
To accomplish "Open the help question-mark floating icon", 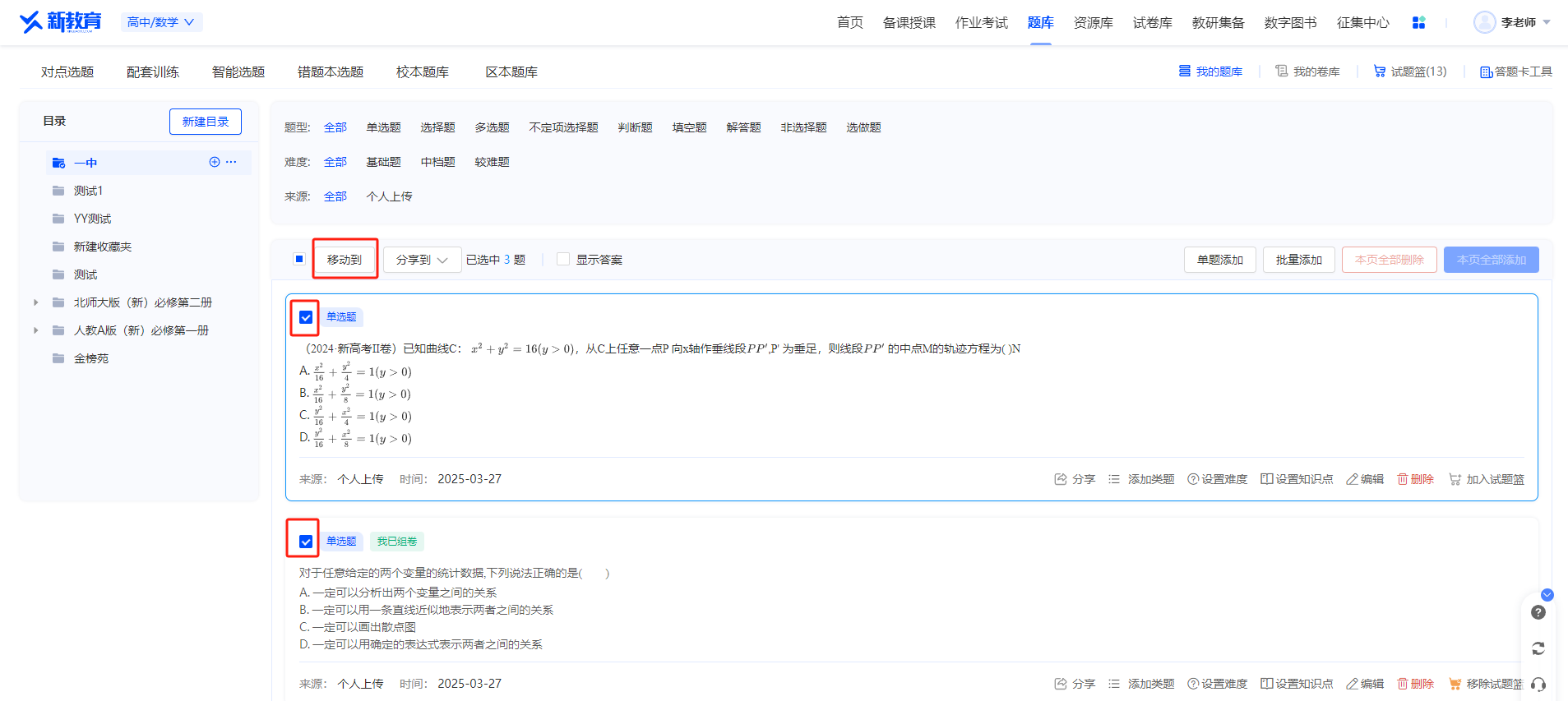I will 1538,612.
